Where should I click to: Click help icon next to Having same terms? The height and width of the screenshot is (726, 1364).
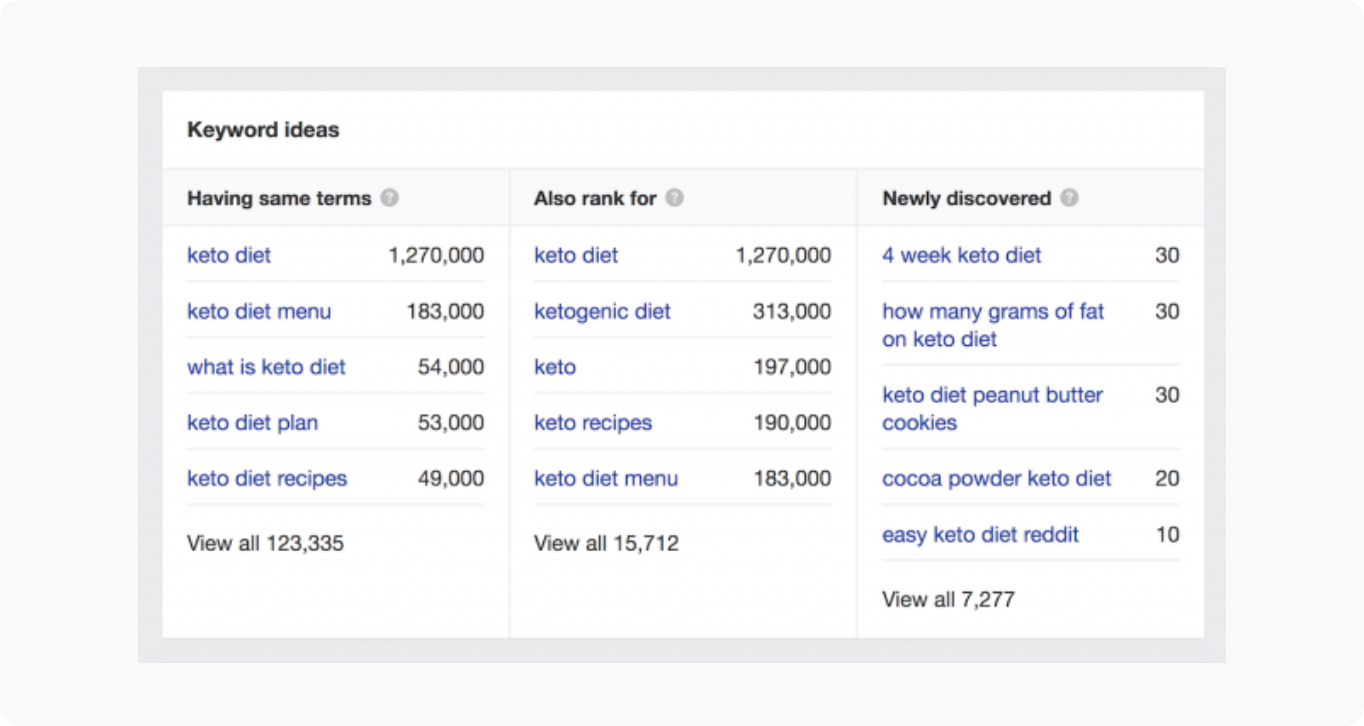[390, 198]
